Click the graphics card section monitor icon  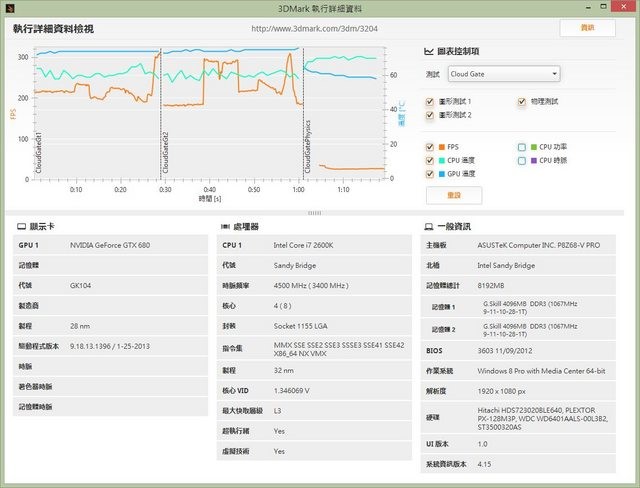pos(21,226)
